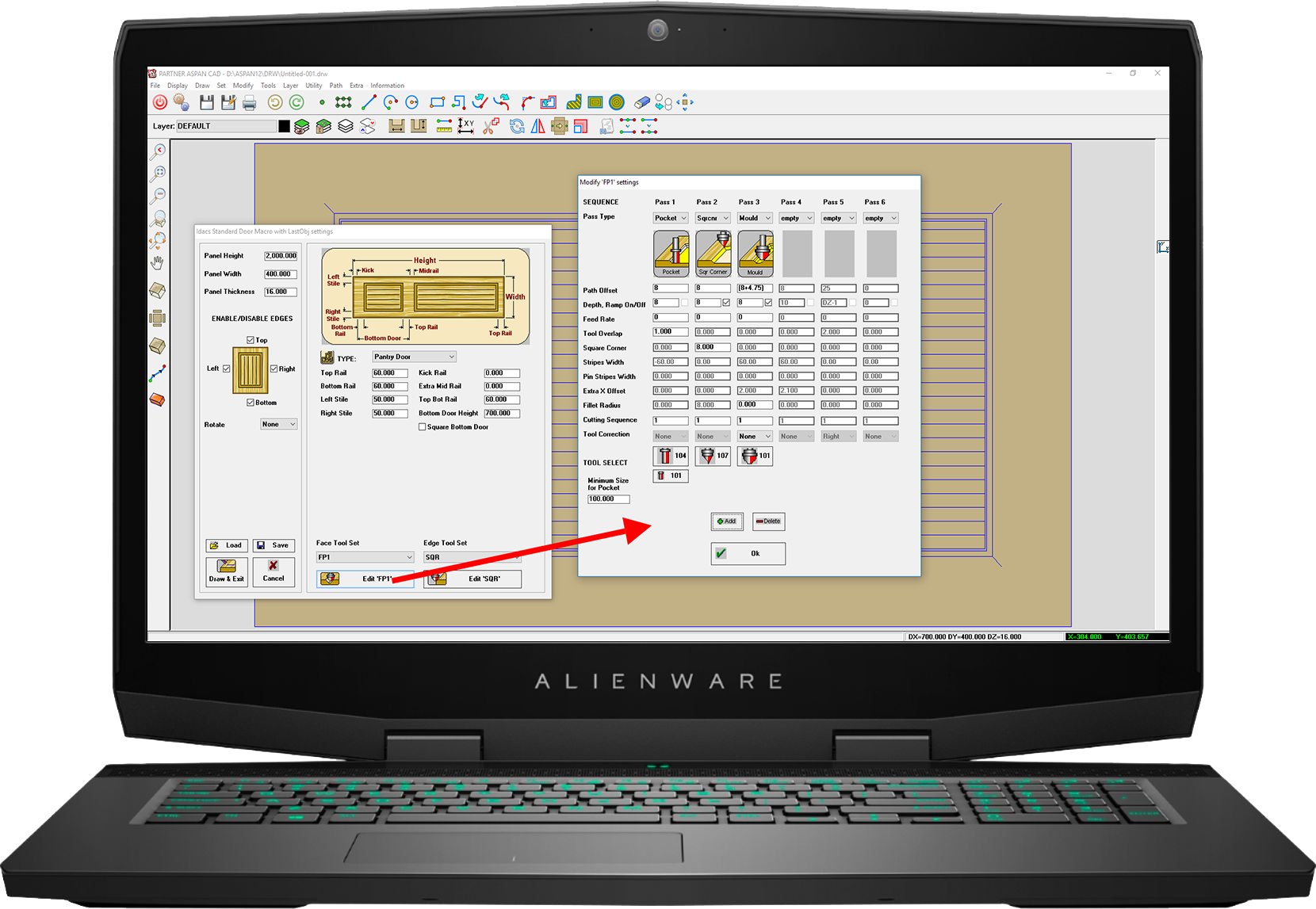Viewport: 1316px width, 909px height.
Task: Click the Delete button
Action: pyautogui.click(x=769, y=521)
